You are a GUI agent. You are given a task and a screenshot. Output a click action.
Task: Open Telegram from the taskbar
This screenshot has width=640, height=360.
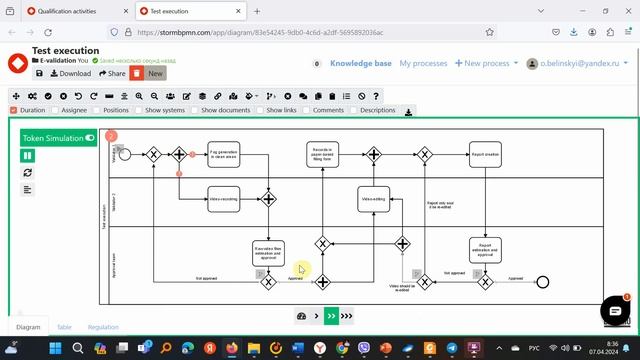coord(452,348)
